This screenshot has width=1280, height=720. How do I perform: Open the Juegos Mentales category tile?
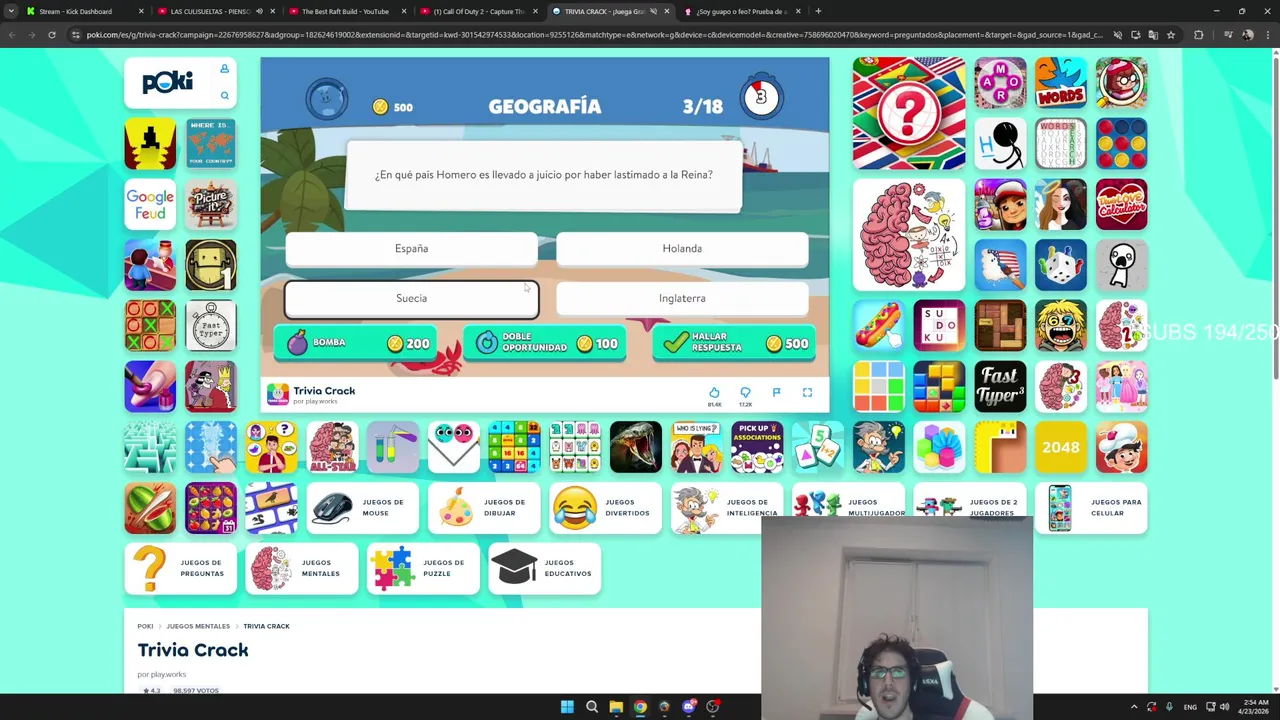302,569
